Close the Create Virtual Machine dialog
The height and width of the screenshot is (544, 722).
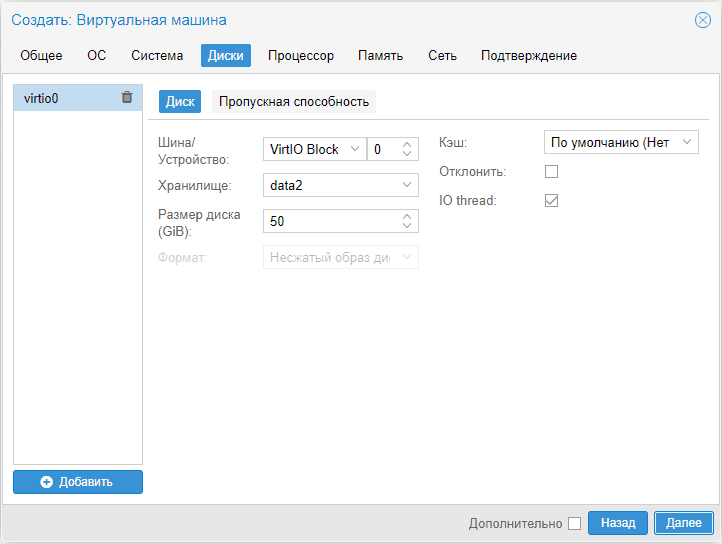(702, 20)
